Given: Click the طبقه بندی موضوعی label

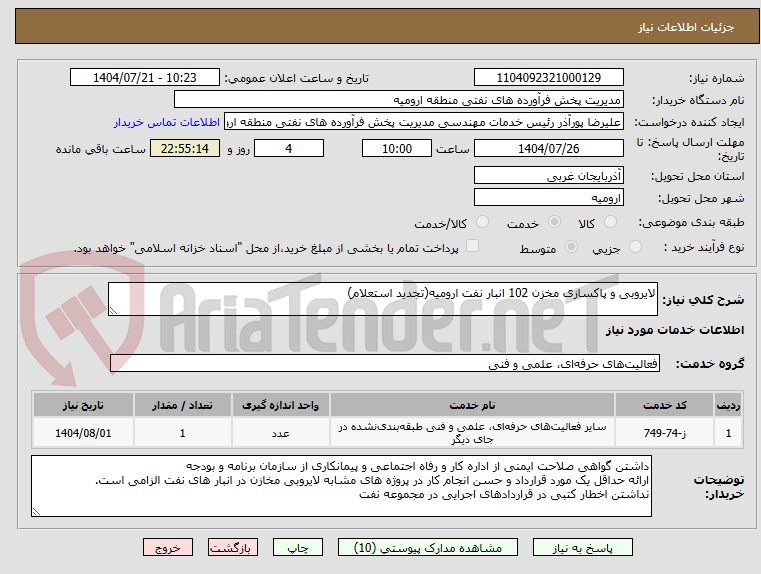Looking at the screenshot, I should point(691,222).
